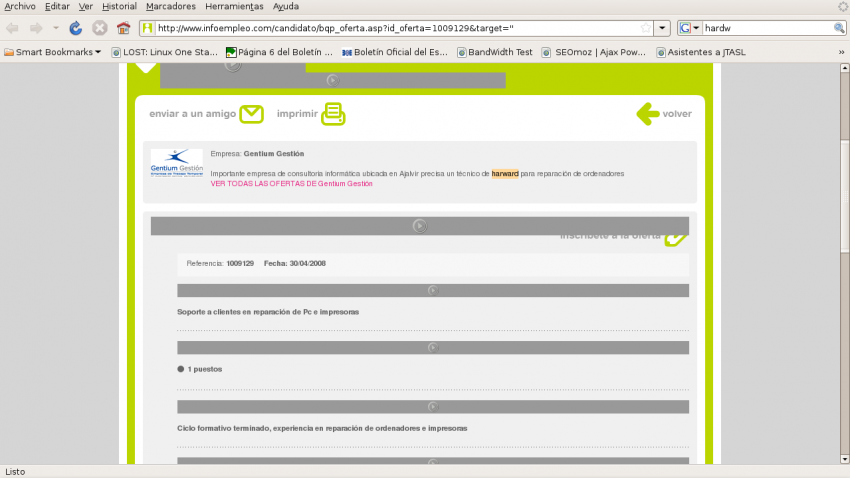This screenshot has width=850, height=478.
Task: Show more bookmarks with the overflow chevron
Action: [839, 52]
